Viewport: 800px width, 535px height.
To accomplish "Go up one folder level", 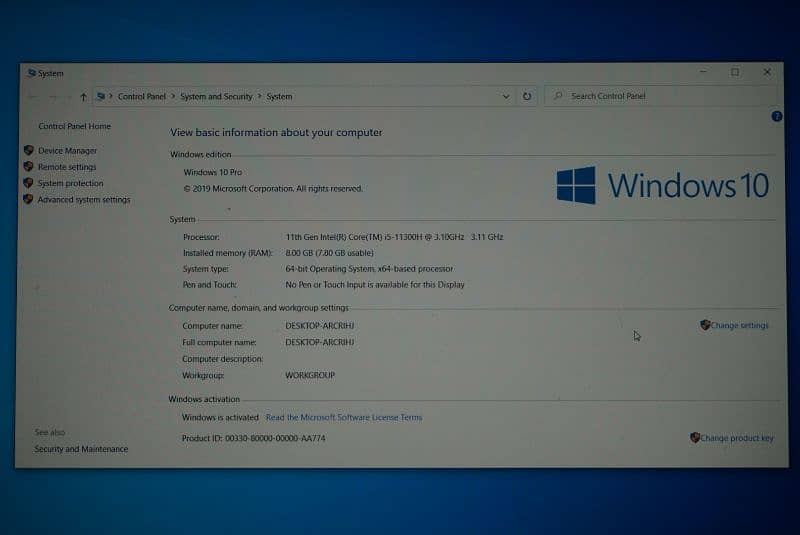I will click(83, 96).
